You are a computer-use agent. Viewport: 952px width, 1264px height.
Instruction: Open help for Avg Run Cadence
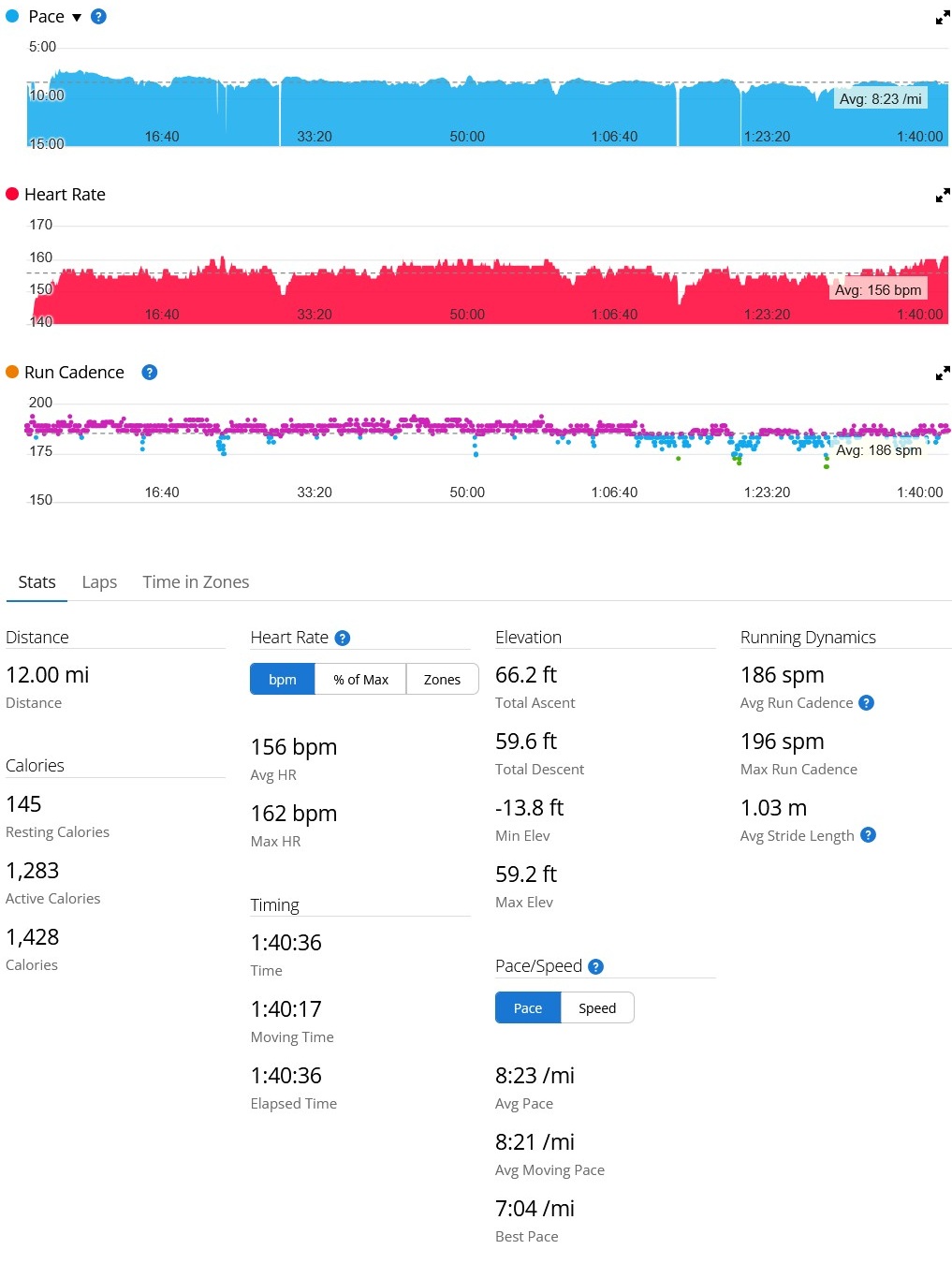867,703
